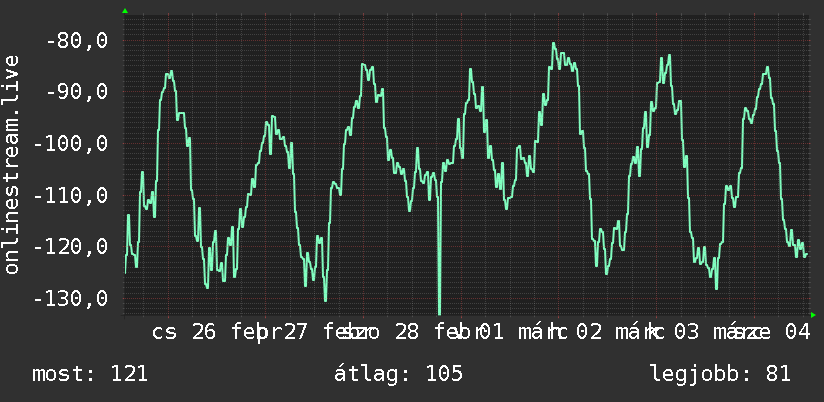Click the 'átlag: 105' average text
The image size is (824, 402).
(x=398, y=374)
